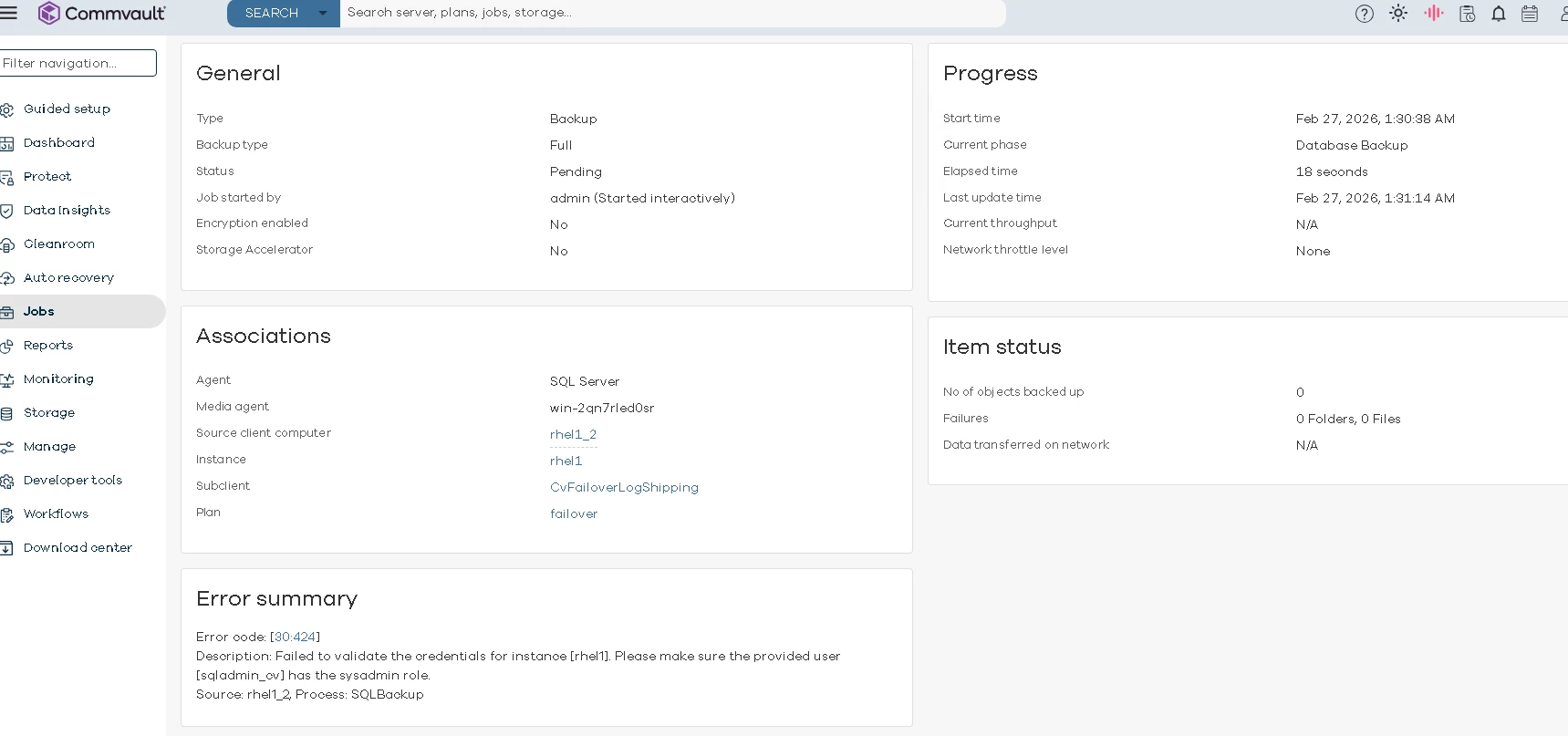Open the Protect navigation section

(47, 176)
